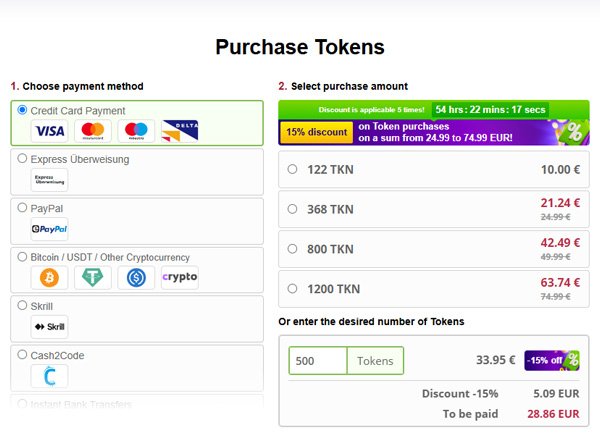Click the 10.00 € price
Viewport: 600px width, 440px height.
pyautogui.click(x=561, y=169)
